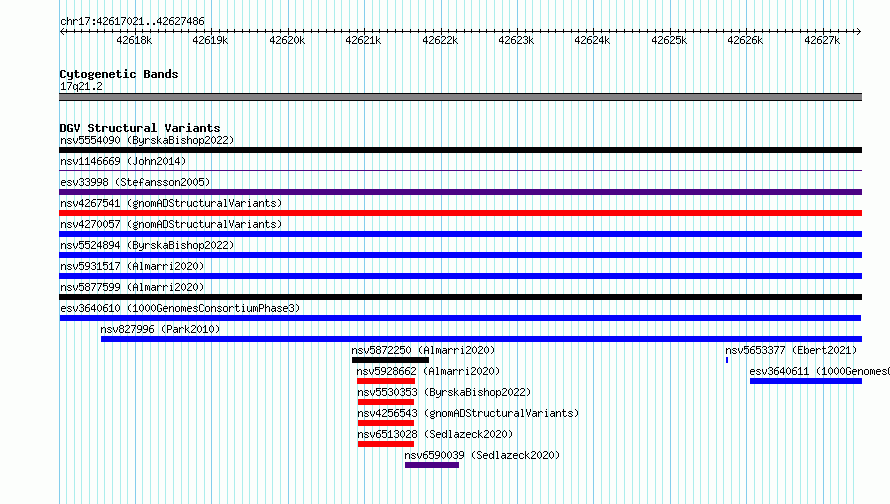The width and height of the screenshot is (890, 504).
Task: Click the black nsv5877599 variant bar
Action: click(x=460, y=297)
